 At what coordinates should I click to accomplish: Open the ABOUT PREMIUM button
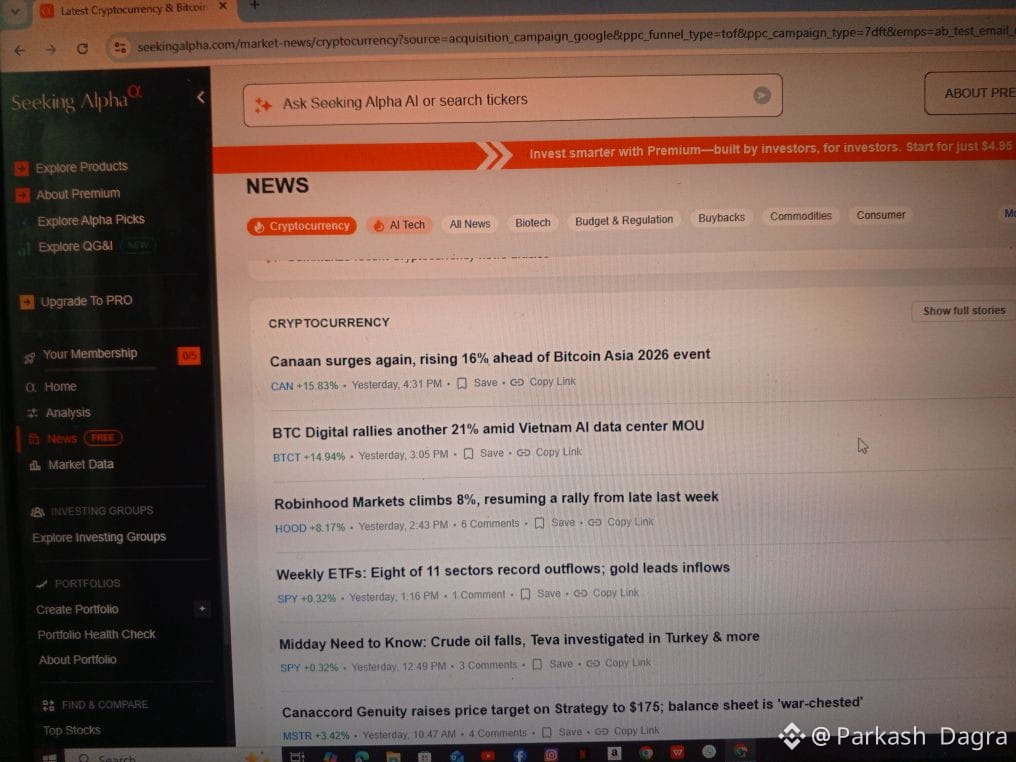pyautogui.click(x=973, y=93)
